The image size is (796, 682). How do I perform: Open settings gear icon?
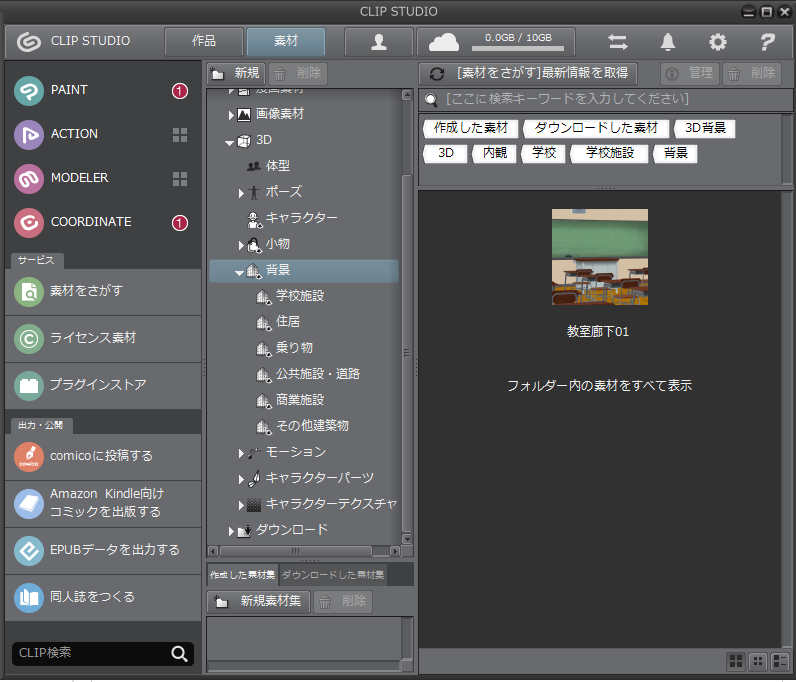point(717,42)
